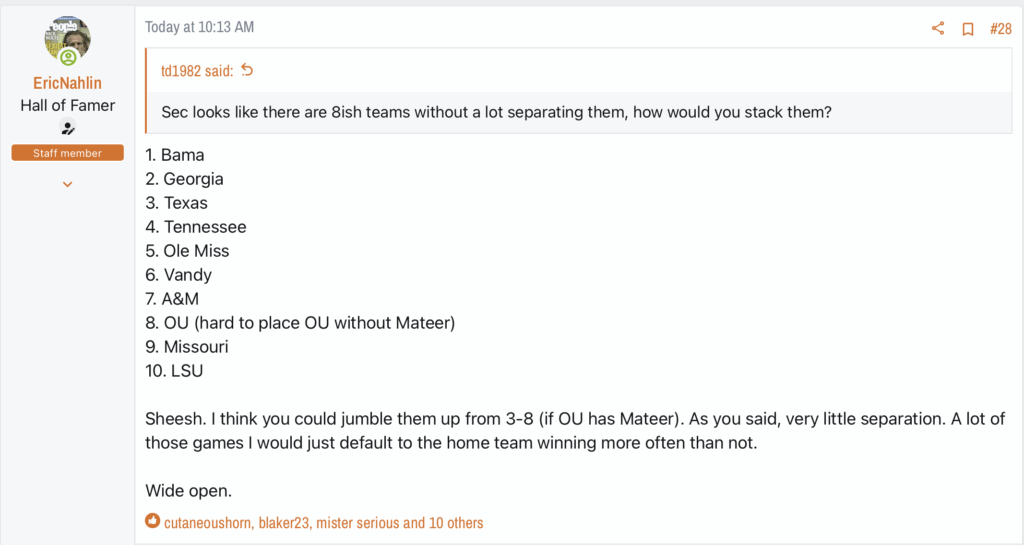The height and width of the screenshot is (545, 1024).
Task: Click the thumbs-up like reaction icon
Action: pos(152,521)
